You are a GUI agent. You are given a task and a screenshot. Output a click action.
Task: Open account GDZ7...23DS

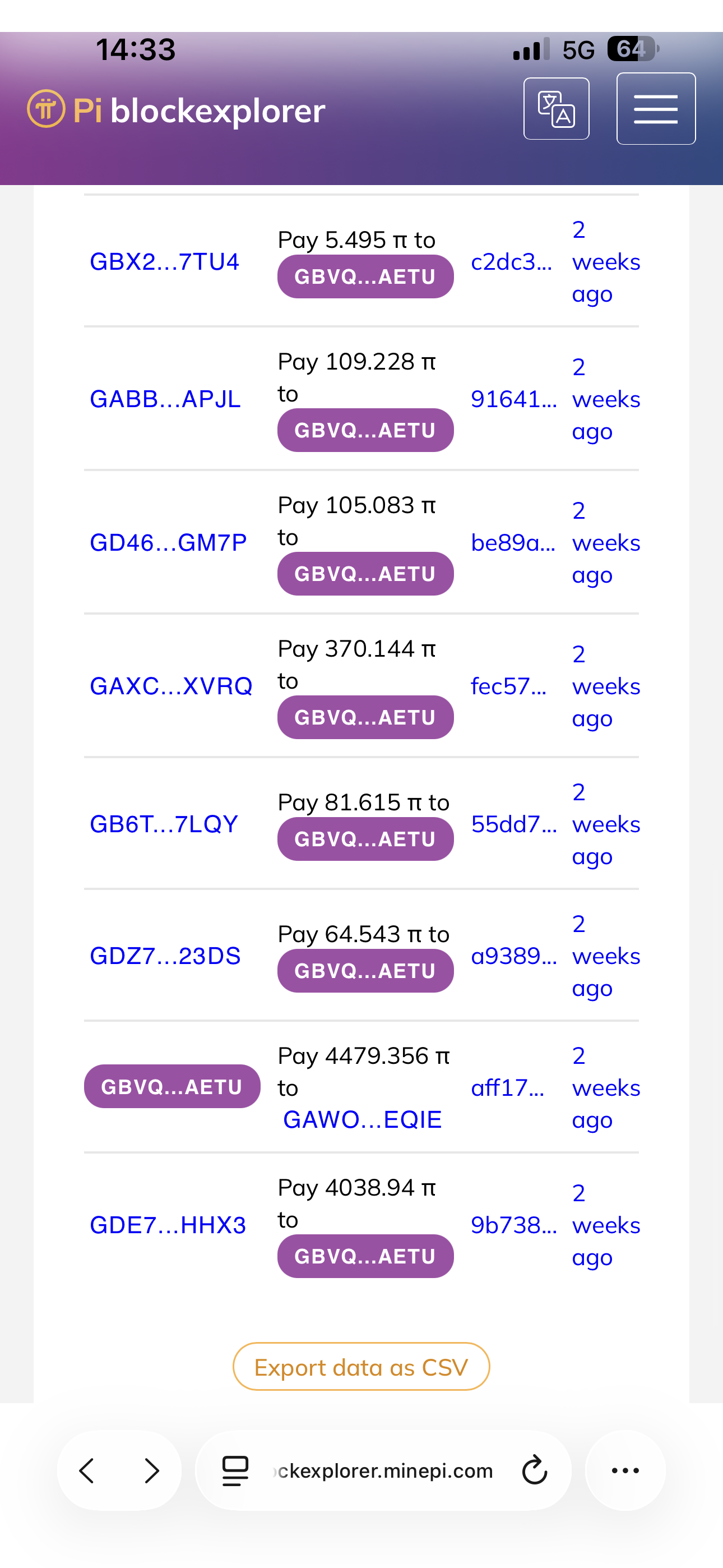coord(165,956)
